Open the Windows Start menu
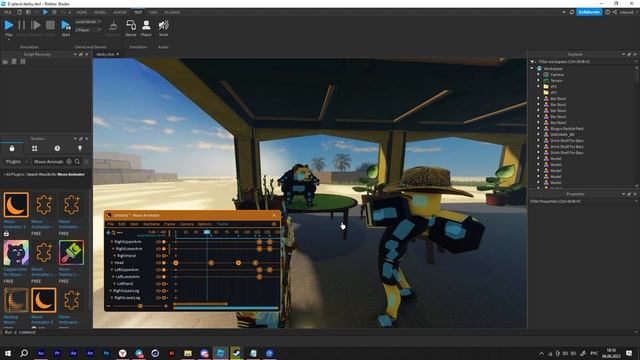This screenshot has height=360, width=640. pyautogui.click(x=8, y=353)
